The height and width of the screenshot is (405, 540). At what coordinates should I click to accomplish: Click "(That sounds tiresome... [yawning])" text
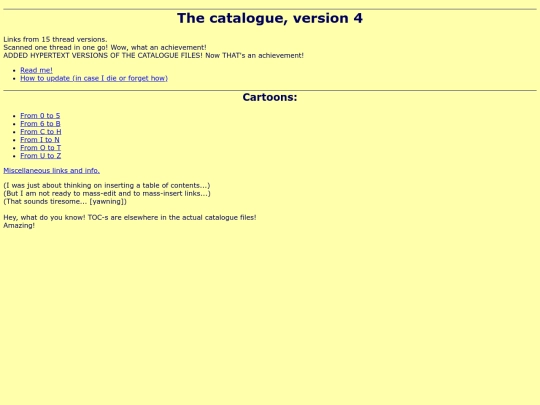(65, 201)
